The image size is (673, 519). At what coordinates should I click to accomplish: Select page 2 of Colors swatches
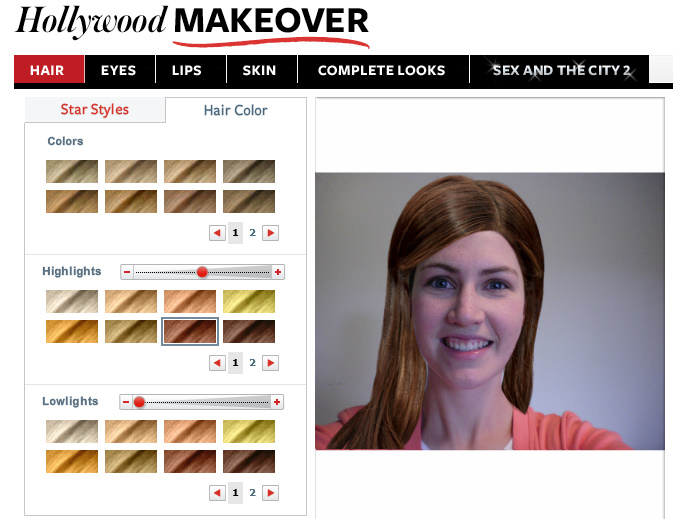coord(252,233)
